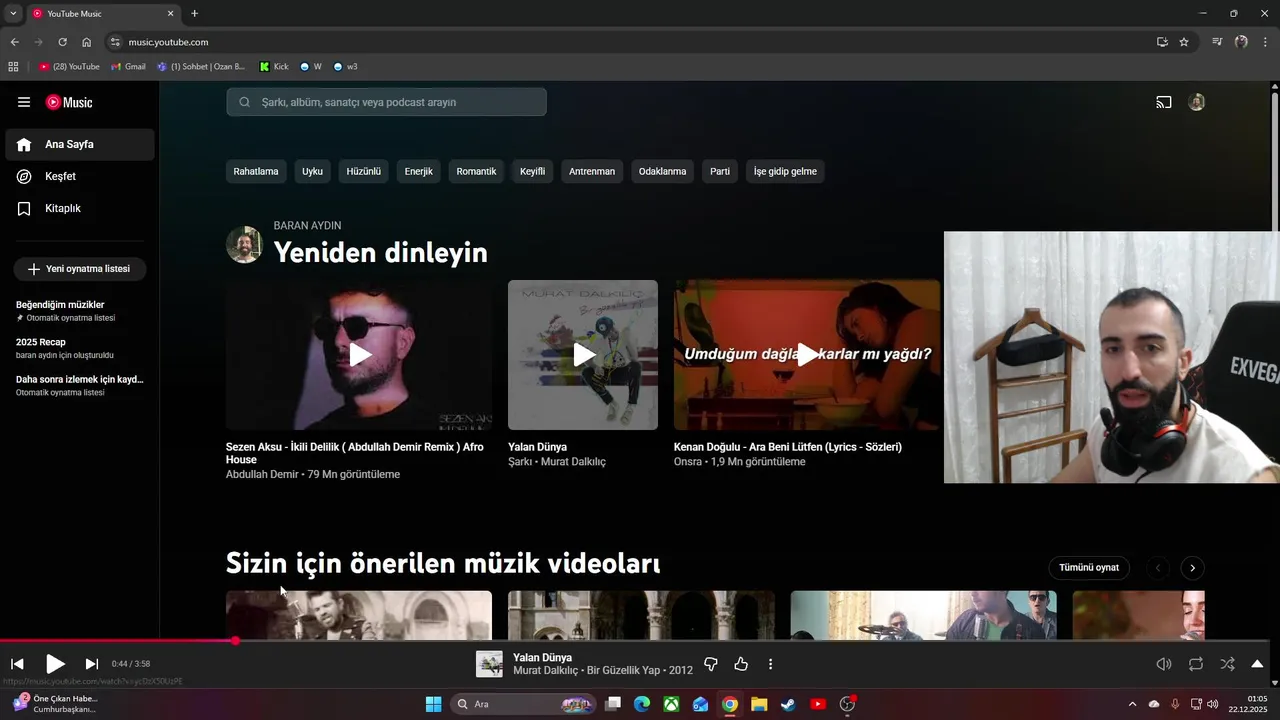Select the Parti mood chip
The image size is (1280, 720).
(x=720, y=171)
